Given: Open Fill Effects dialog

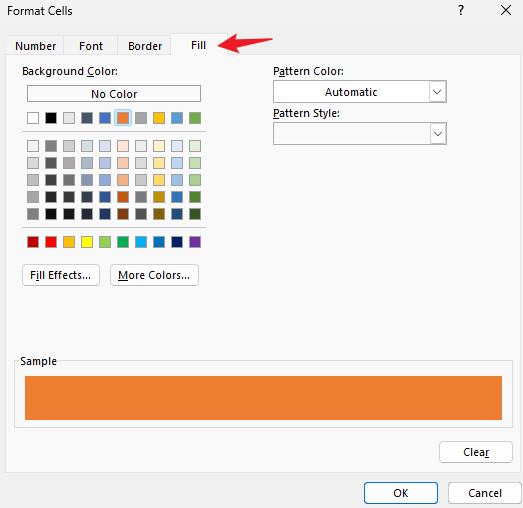Looking at the screenshot, I should pyautogui.click(x=61, y=275).
